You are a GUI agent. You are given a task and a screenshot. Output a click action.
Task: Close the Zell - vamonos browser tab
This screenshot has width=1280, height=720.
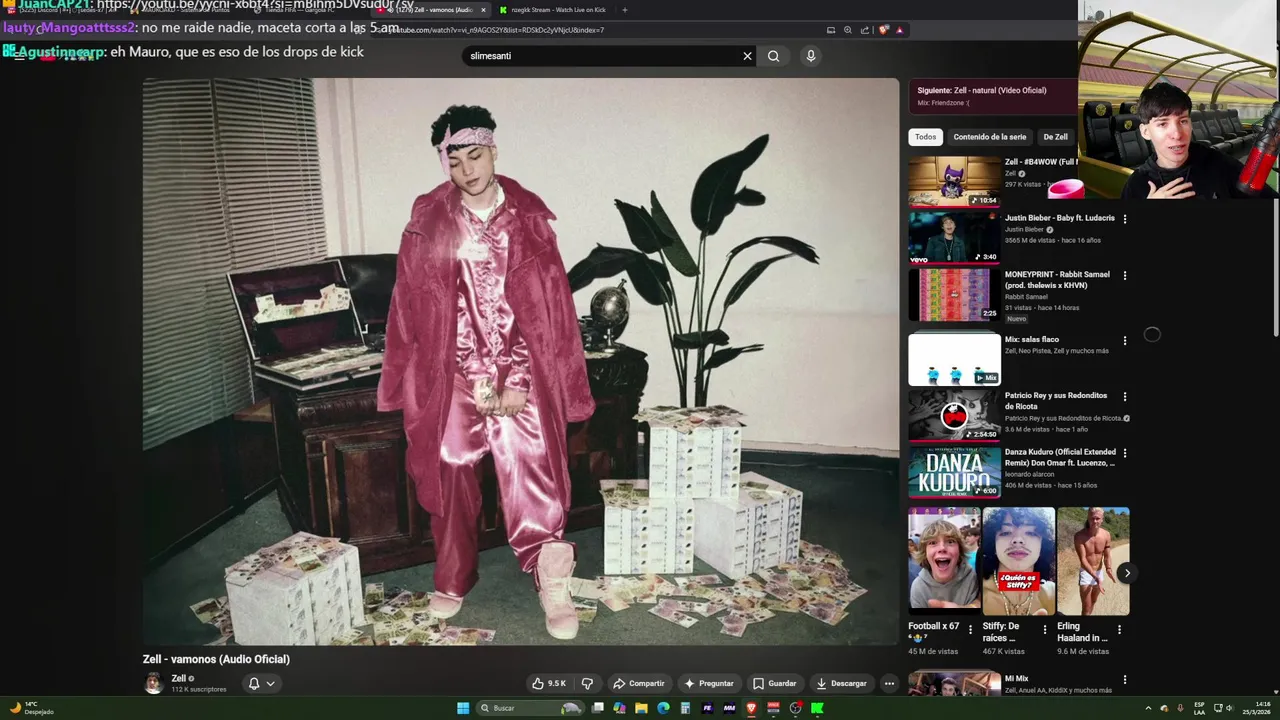coord(484,10)
